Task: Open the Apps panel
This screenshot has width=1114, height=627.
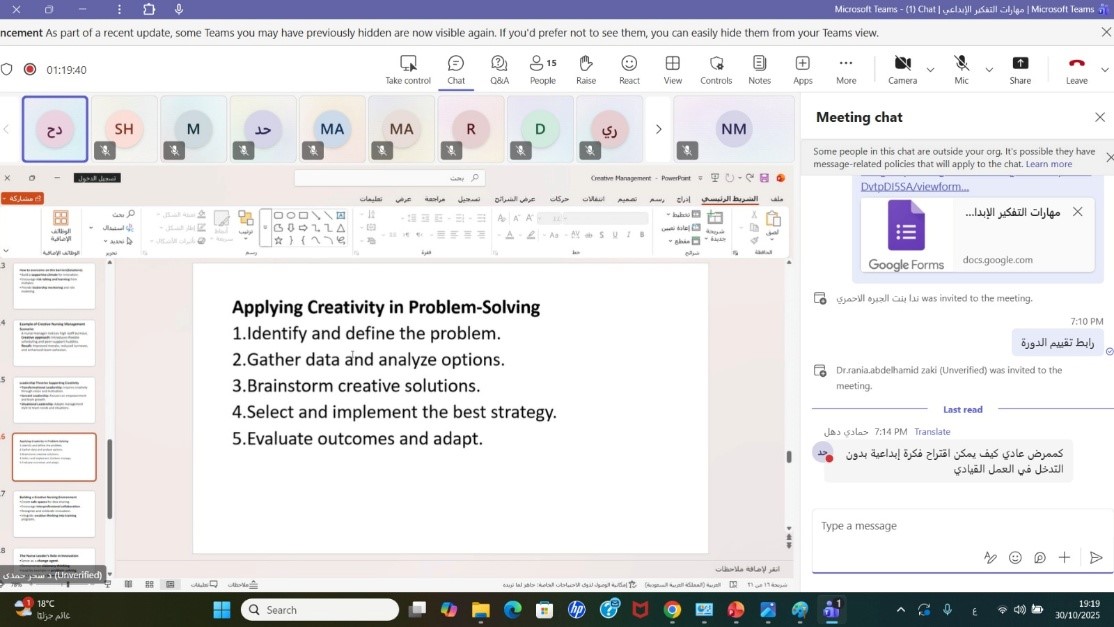Action: (x=803, y=69)
